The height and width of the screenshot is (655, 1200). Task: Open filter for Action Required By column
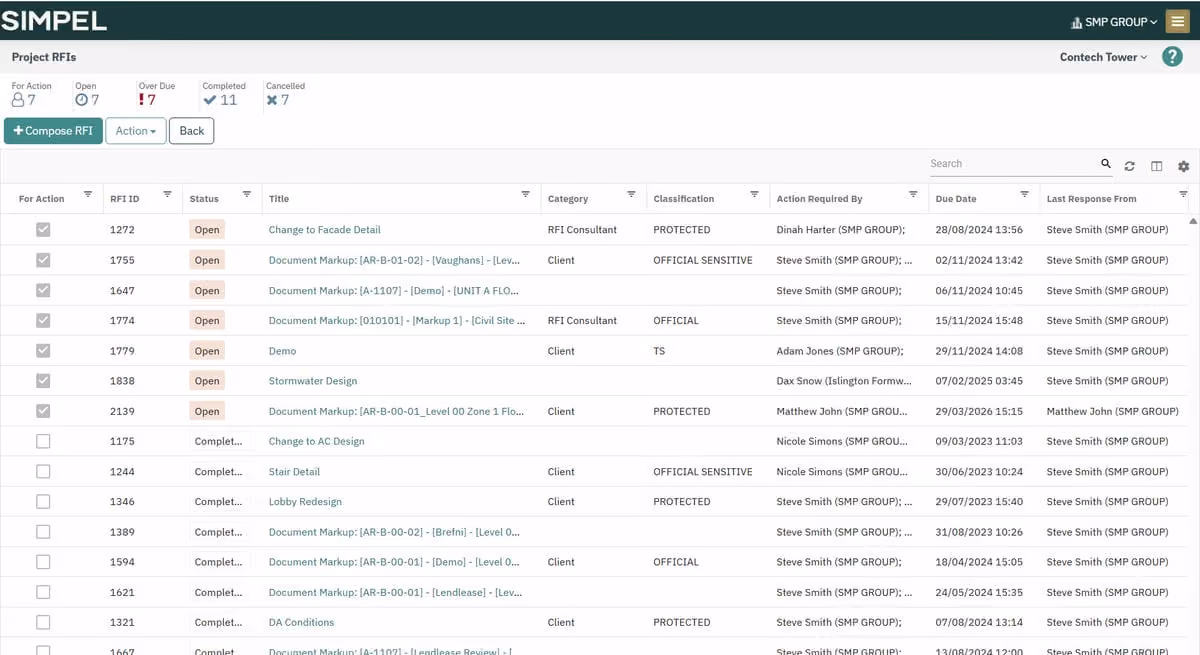point(913,194)
